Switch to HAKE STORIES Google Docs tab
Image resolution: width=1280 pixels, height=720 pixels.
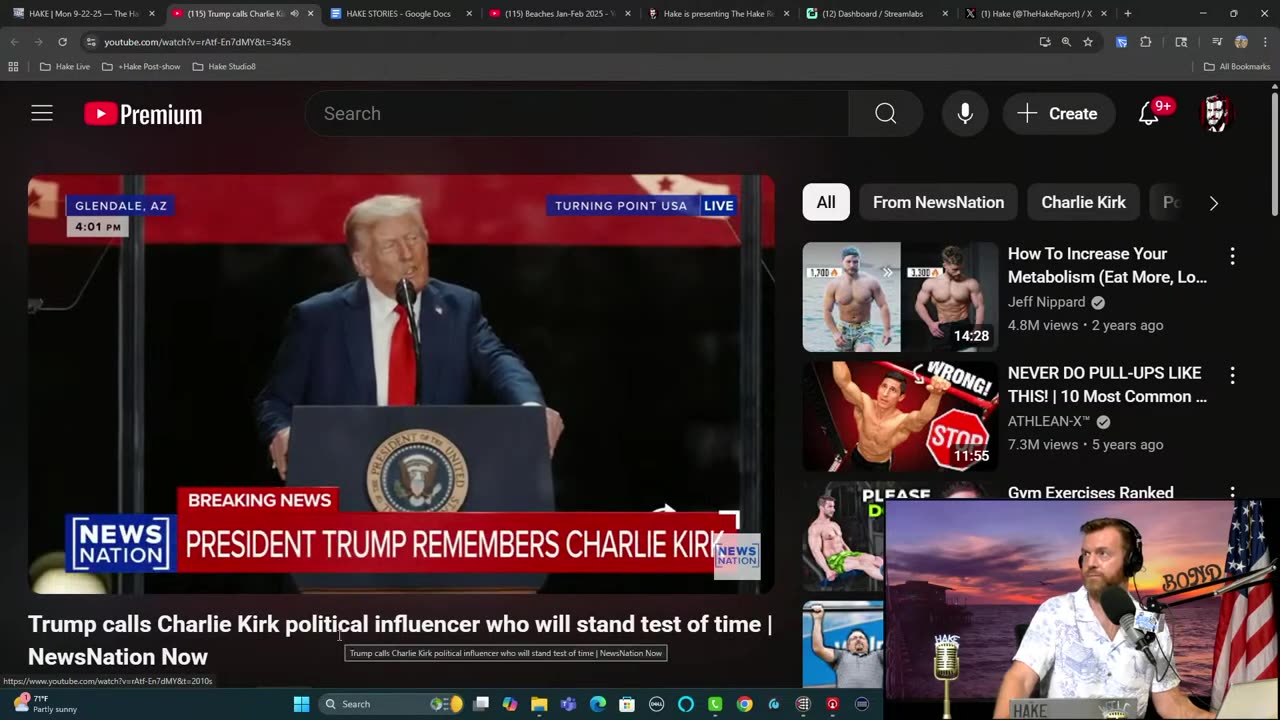point(400,14)
